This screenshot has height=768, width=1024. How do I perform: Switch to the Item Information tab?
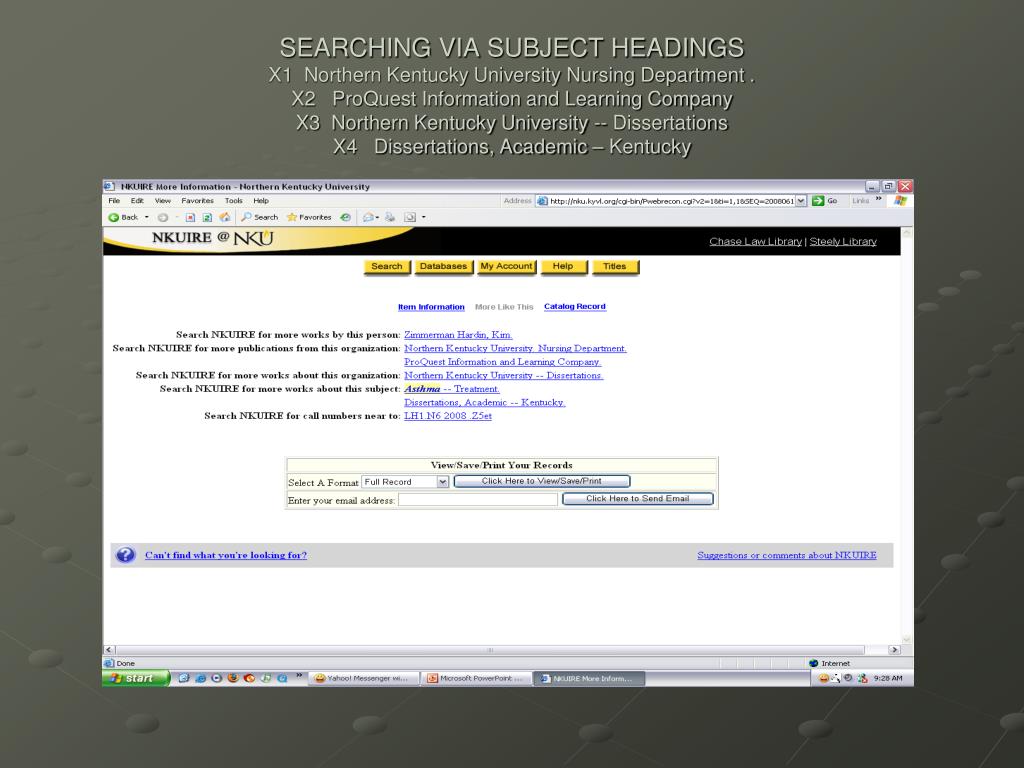[x=431, y=307]
